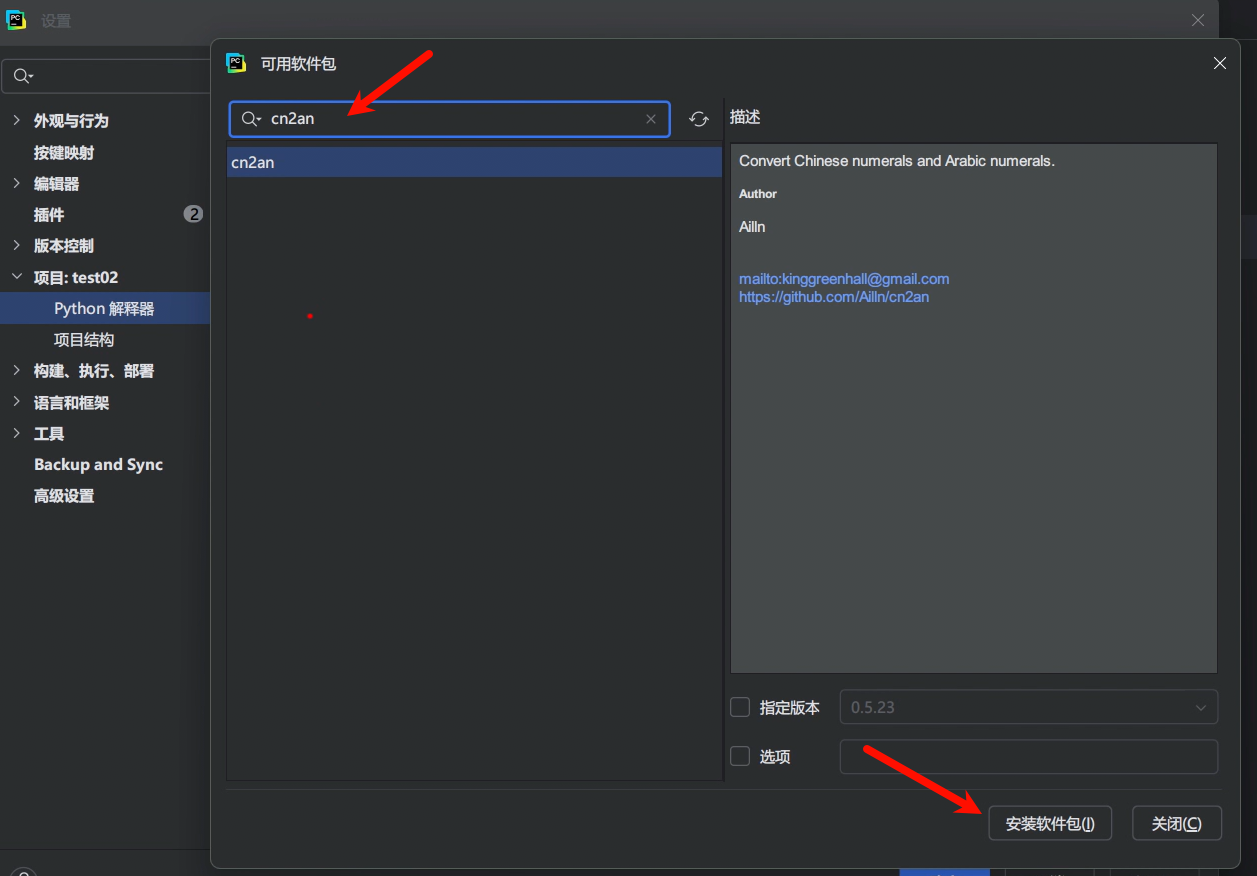This screenshot has width=1257, height=876.
Task: Enable the 选项 checkbox
Action: [740, 757]
